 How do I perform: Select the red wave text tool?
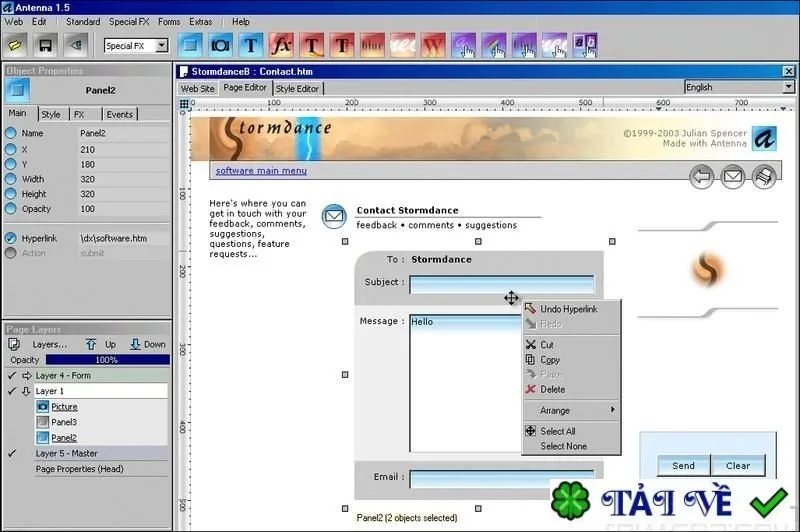pos(403,45)
